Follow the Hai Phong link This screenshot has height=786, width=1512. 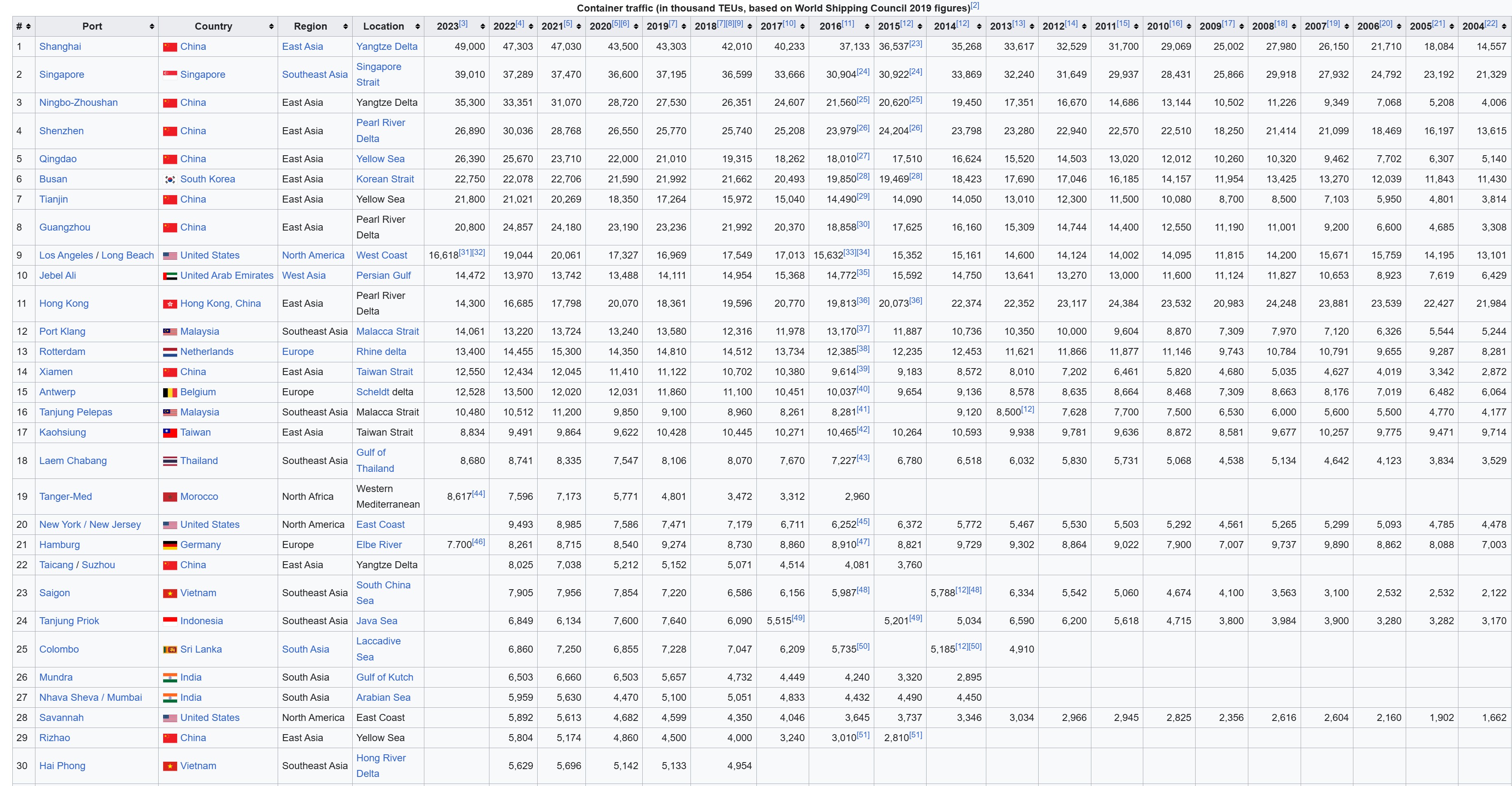tap(62, 766)
